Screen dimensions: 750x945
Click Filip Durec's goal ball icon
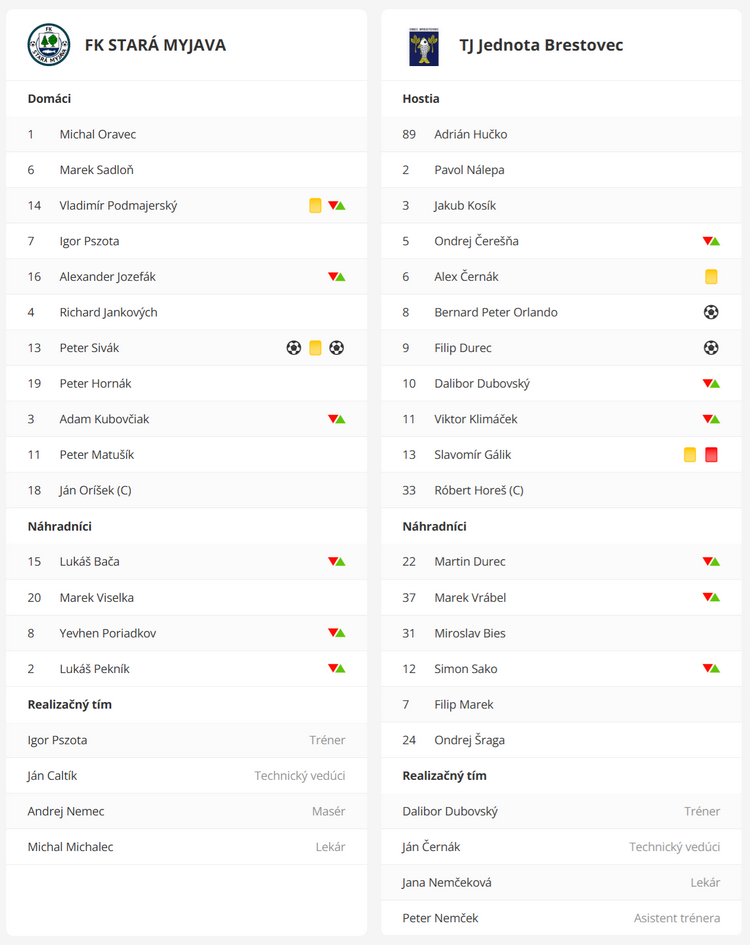click(711, 348)
